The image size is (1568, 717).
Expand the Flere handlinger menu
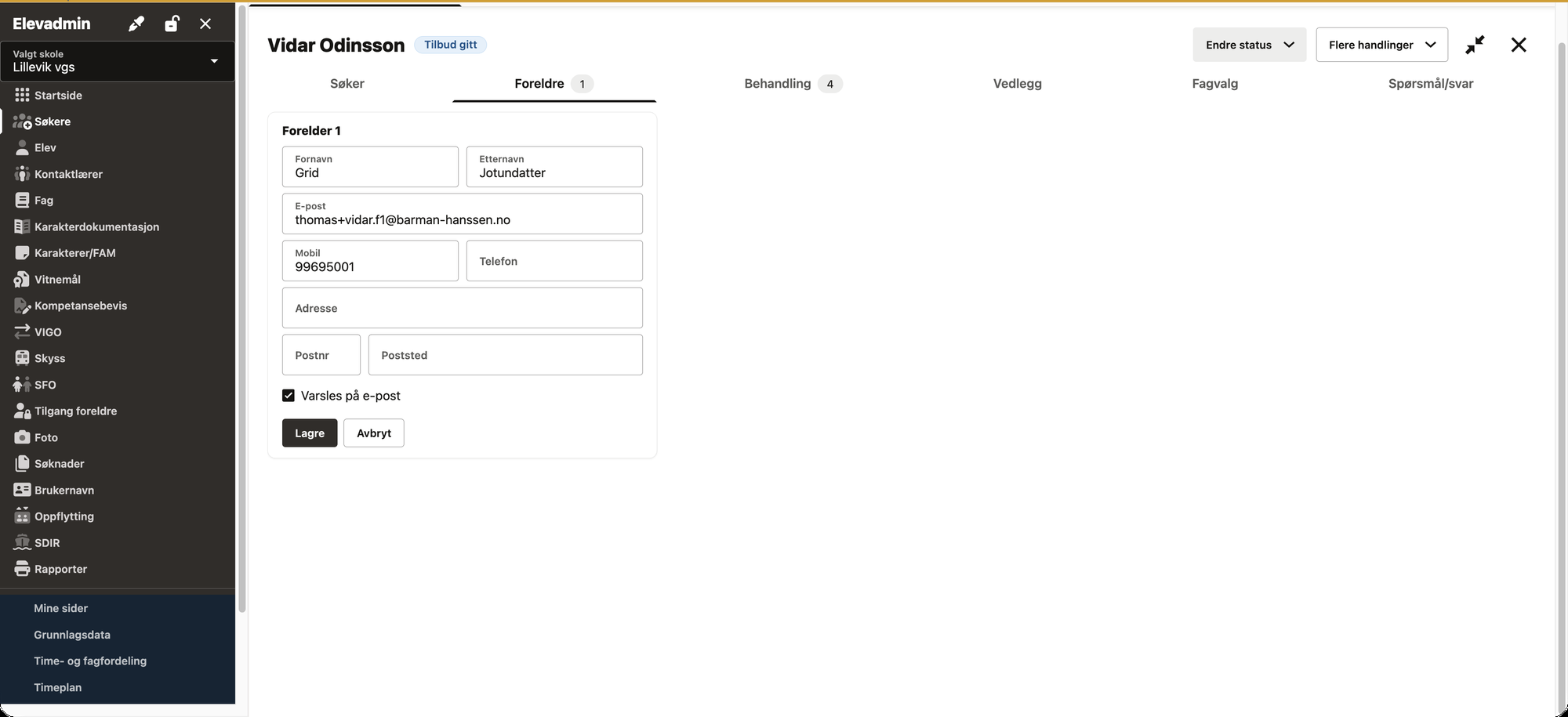point(1382,45)
